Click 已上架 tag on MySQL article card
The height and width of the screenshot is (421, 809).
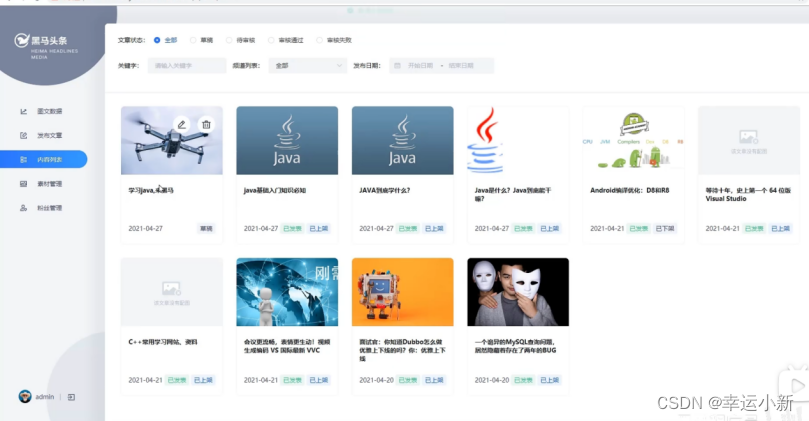[x=549, y=380]
